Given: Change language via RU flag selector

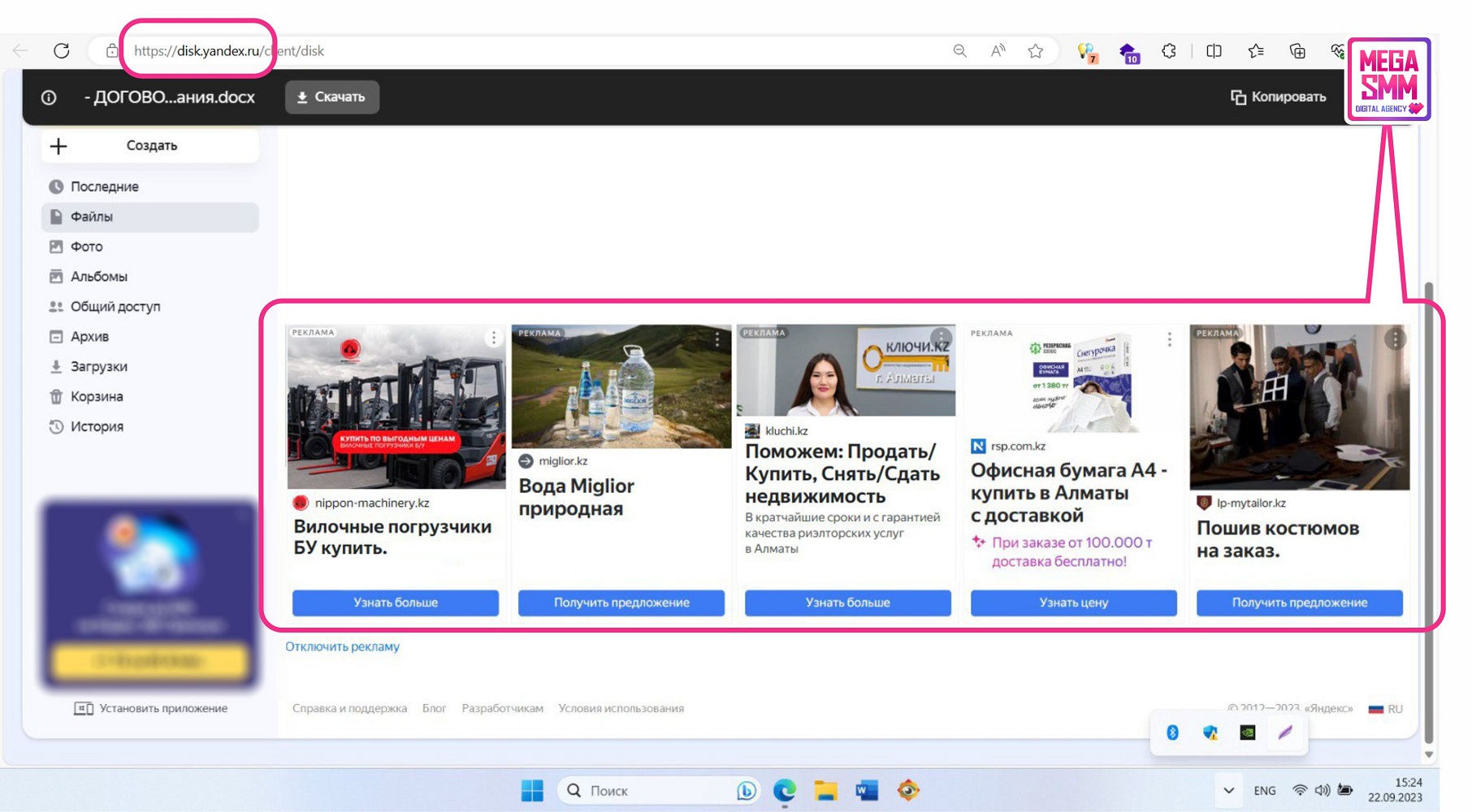Looking at the screenshot, I should tap(1386, 709).
